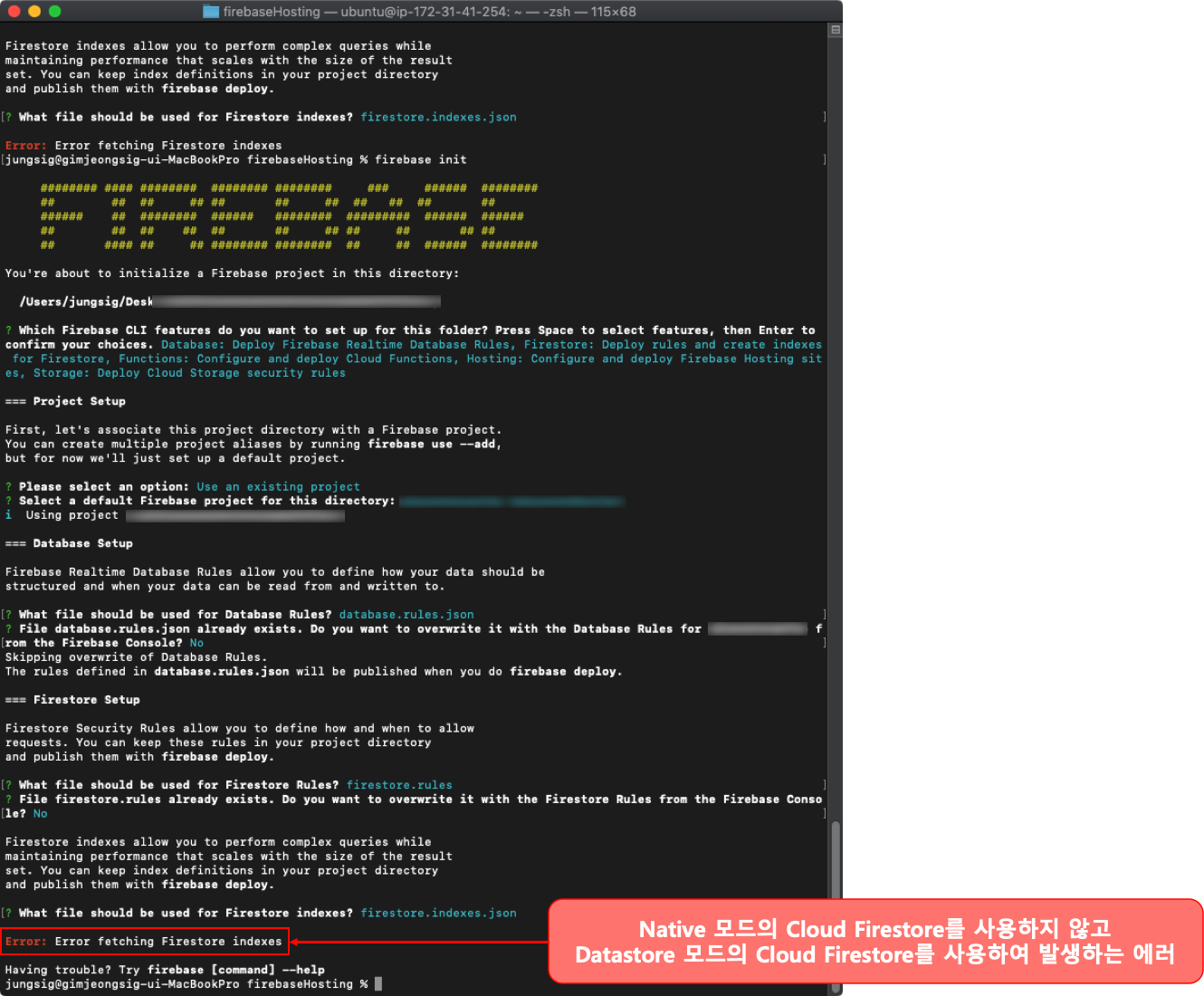Click "Select a default Firebase project for this directory:"
The image size is (1204, 996).
206,501
